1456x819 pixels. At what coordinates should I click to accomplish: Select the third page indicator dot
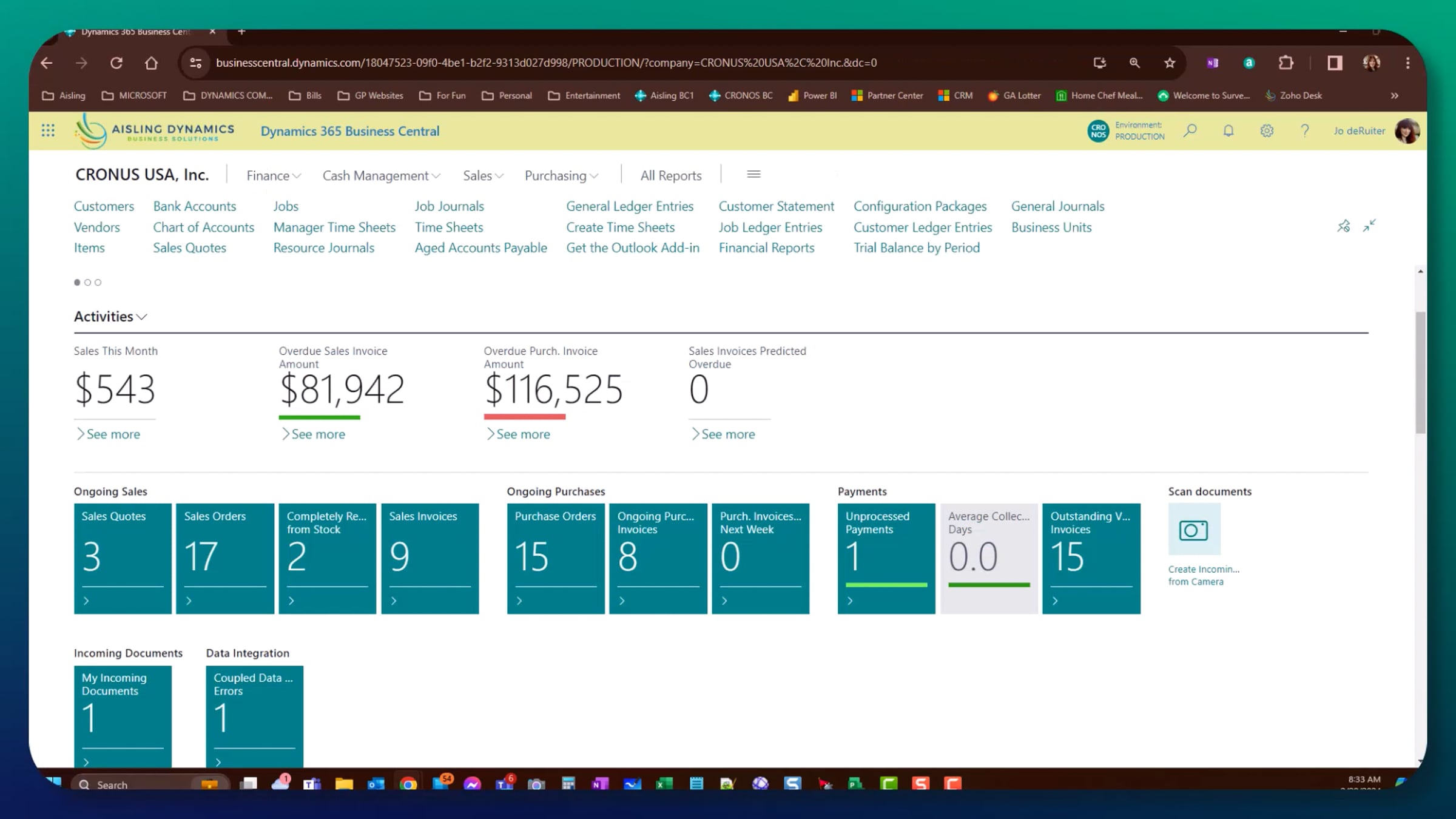(98, 282)
